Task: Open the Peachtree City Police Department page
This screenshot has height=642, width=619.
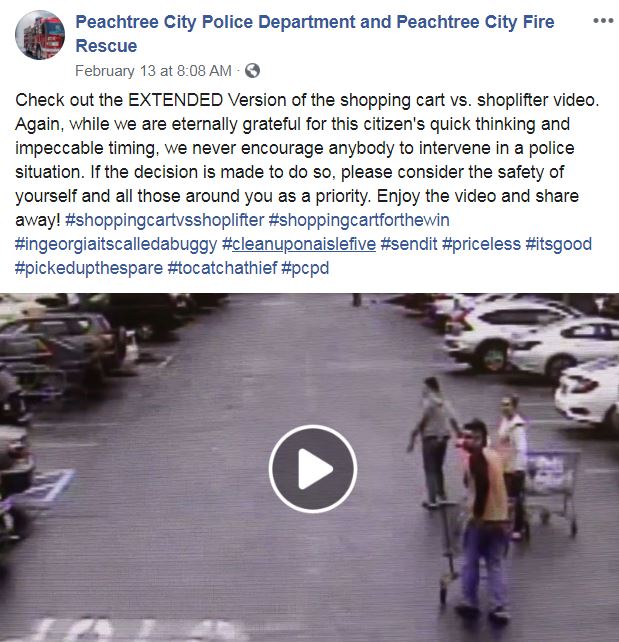Action: (x=315, y=34)
